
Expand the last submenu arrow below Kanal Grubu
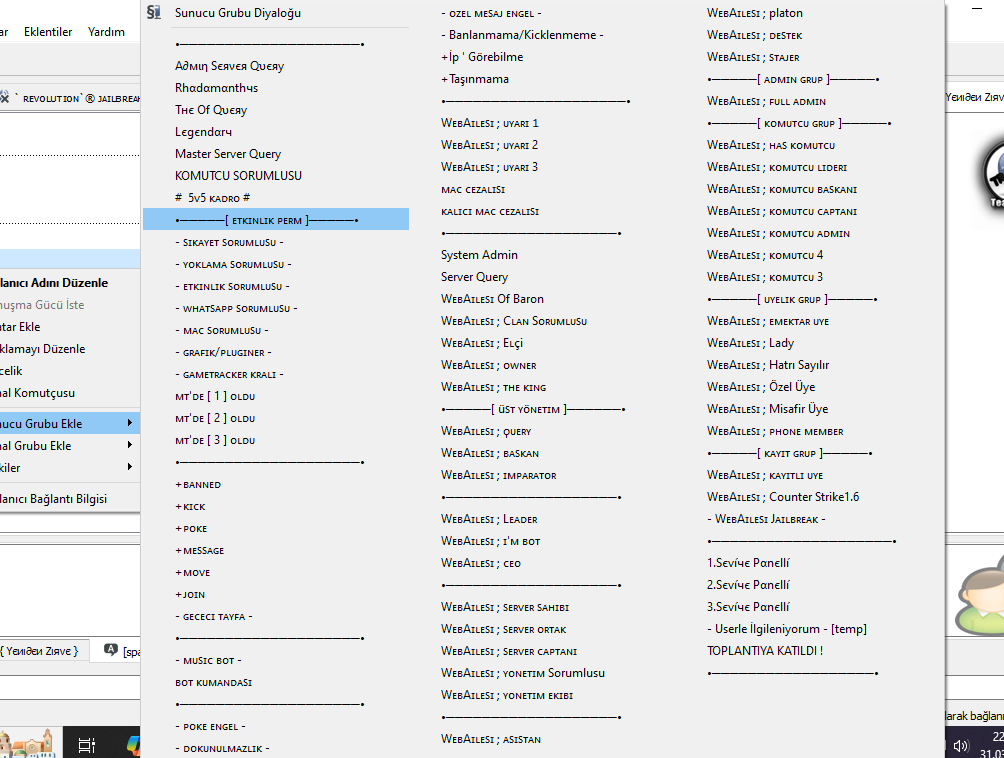130,467
